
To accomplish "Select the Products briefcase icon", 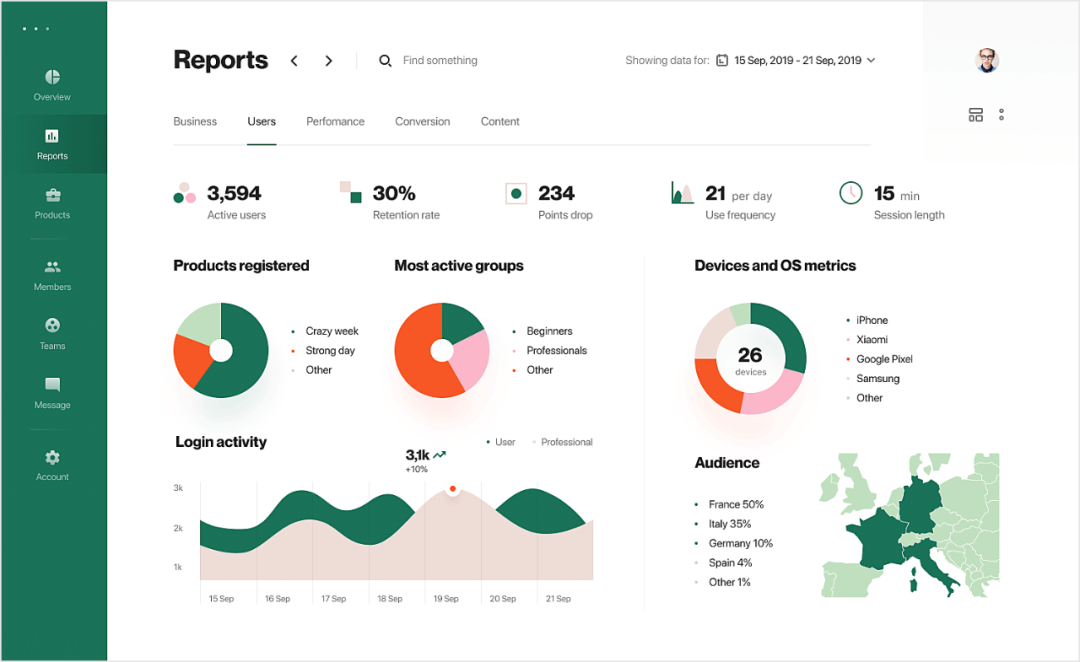I will tap(52, 195).
